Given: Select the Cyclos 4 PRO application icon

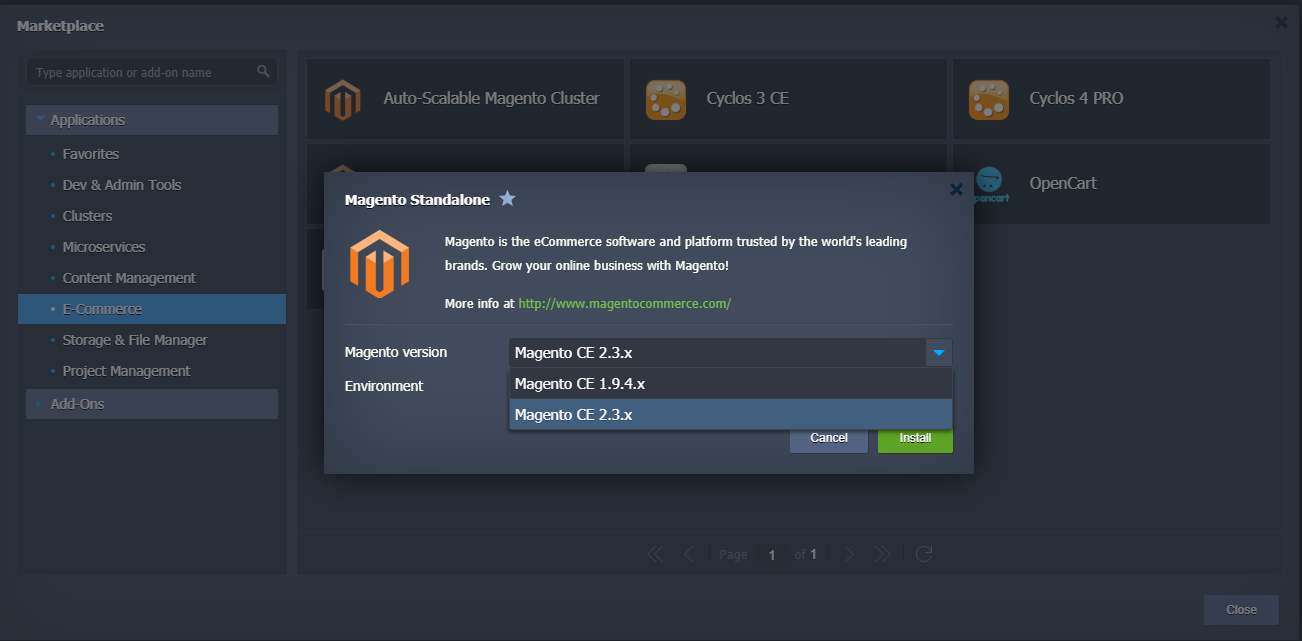Looking at the screenshot, I should [988, 99].
